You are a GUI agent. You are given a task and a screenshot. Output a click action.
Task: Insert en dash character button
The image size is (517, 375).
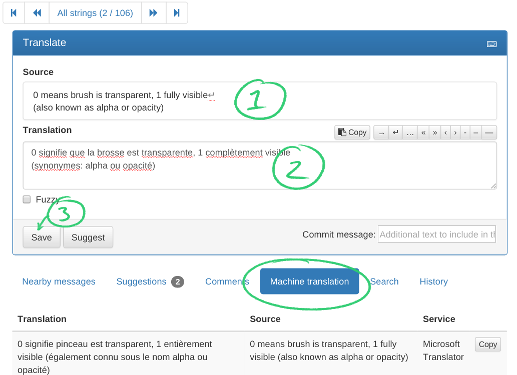(x=476, y=132)
